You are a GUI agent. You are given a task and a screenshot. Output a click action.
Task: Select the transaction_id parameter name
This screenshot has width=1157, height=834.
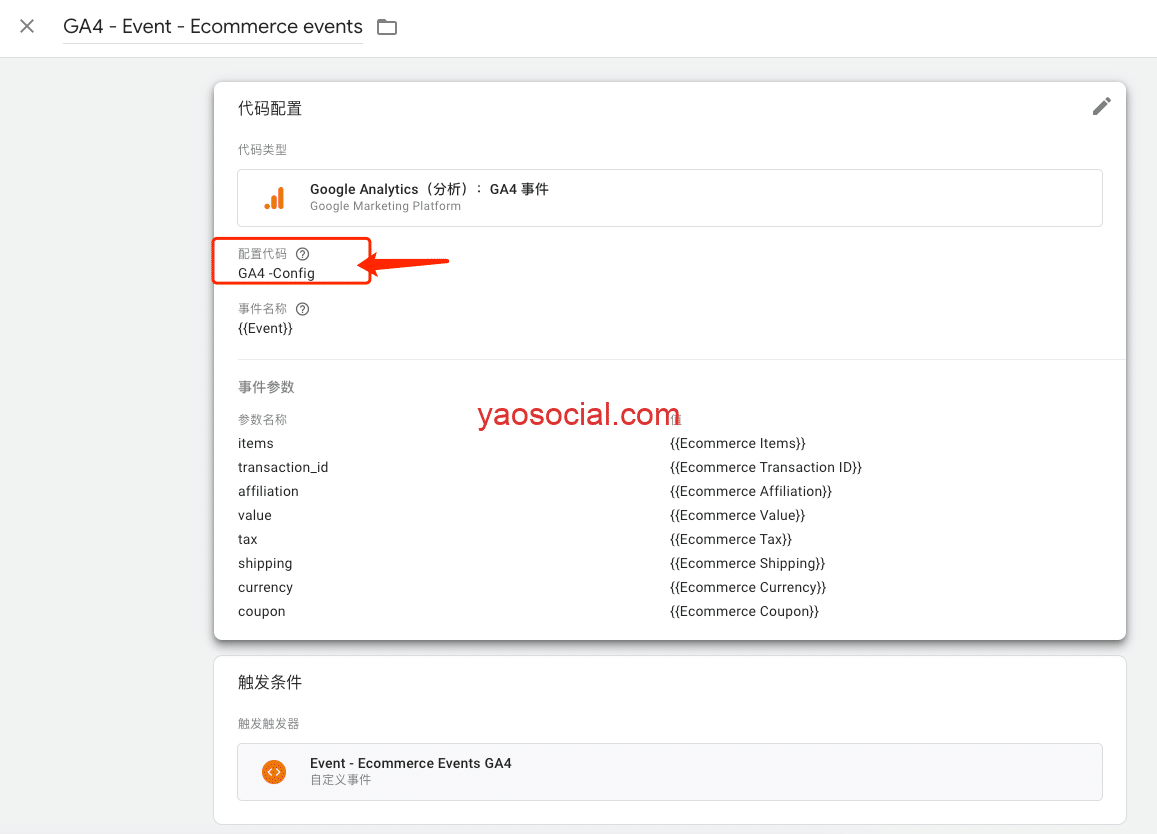283,467
